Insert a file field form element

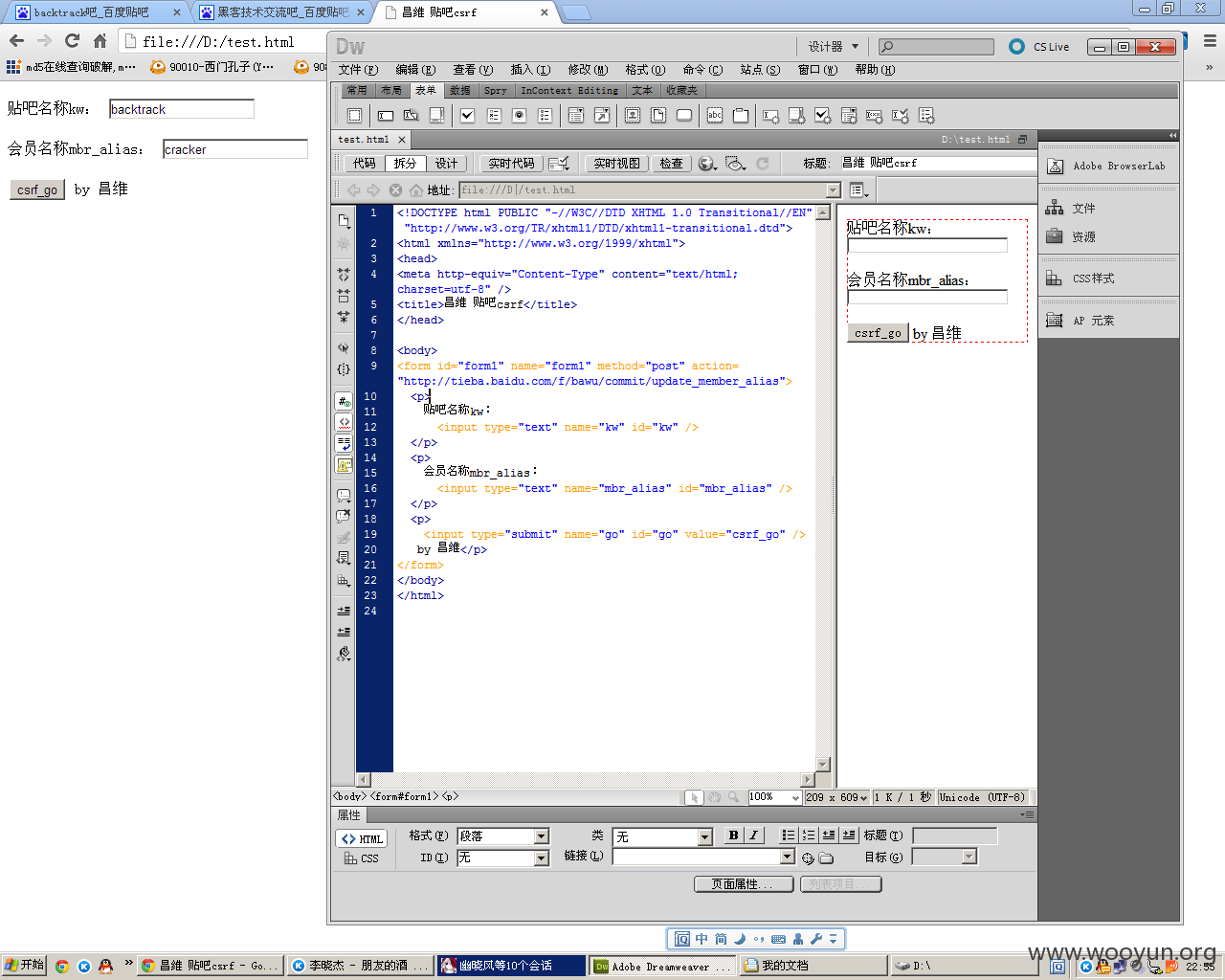click(x=658, y=115)
